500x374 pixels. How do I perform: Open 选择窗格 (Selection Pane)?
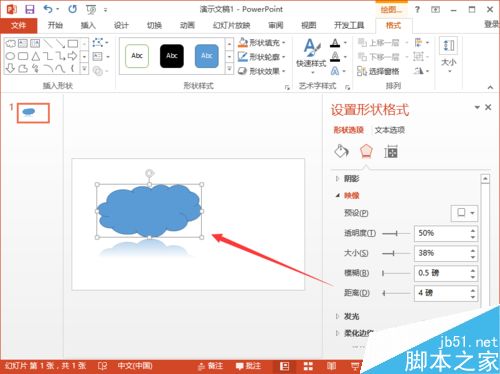pyautogui.click(x=378, y=71)
